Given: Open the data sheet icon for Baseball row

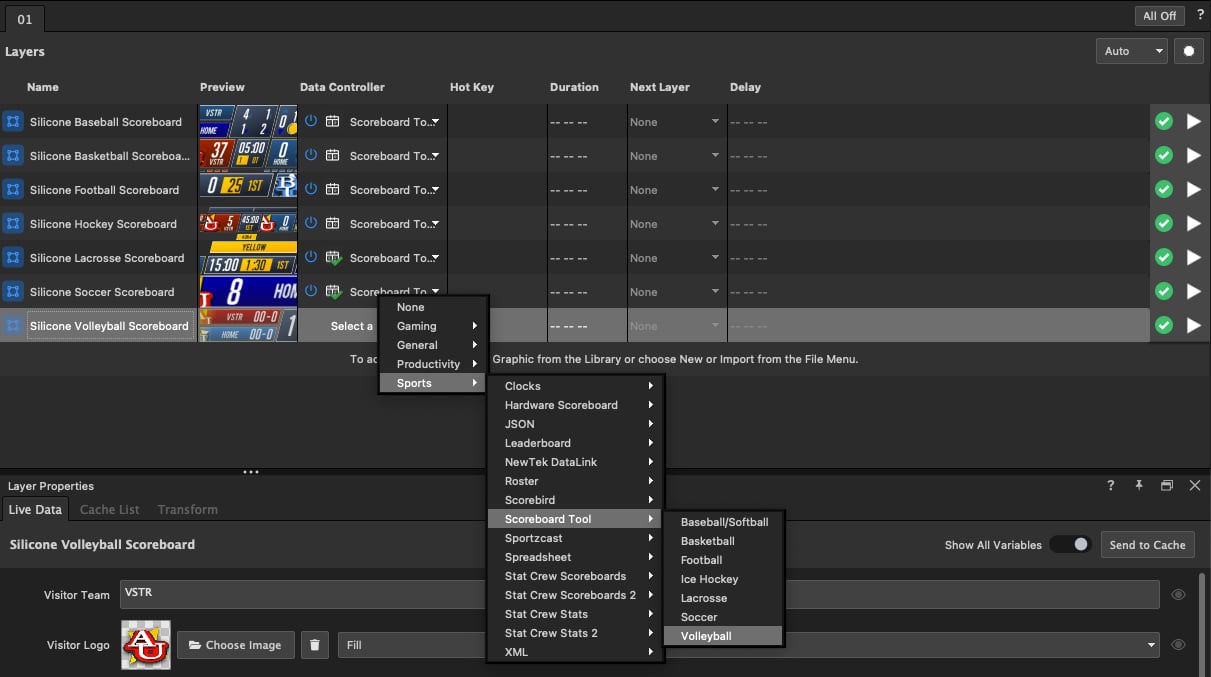Looking at the screenshot, I should coord(332,122).
